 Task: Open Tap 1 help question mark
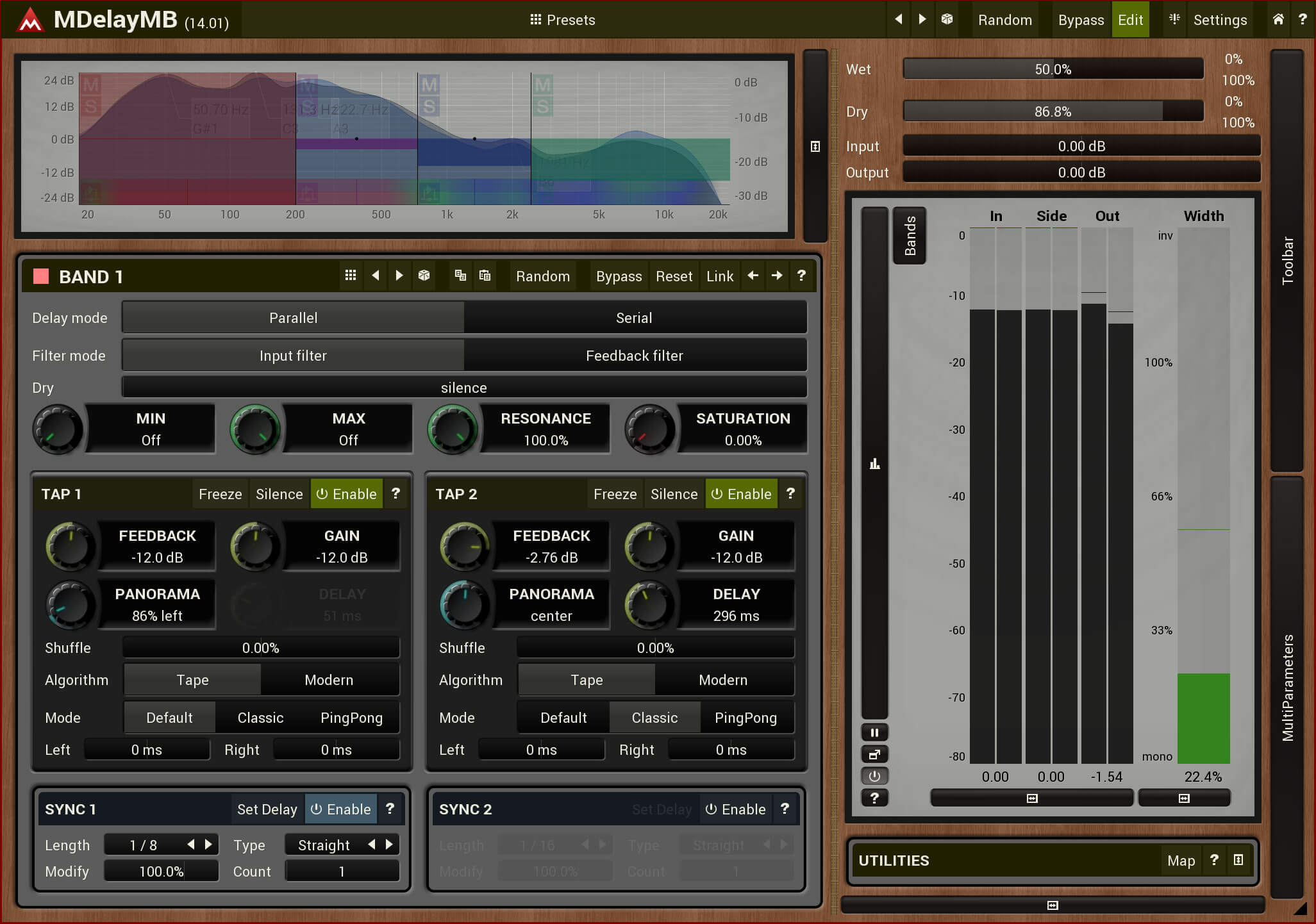(x=396, y=493)
